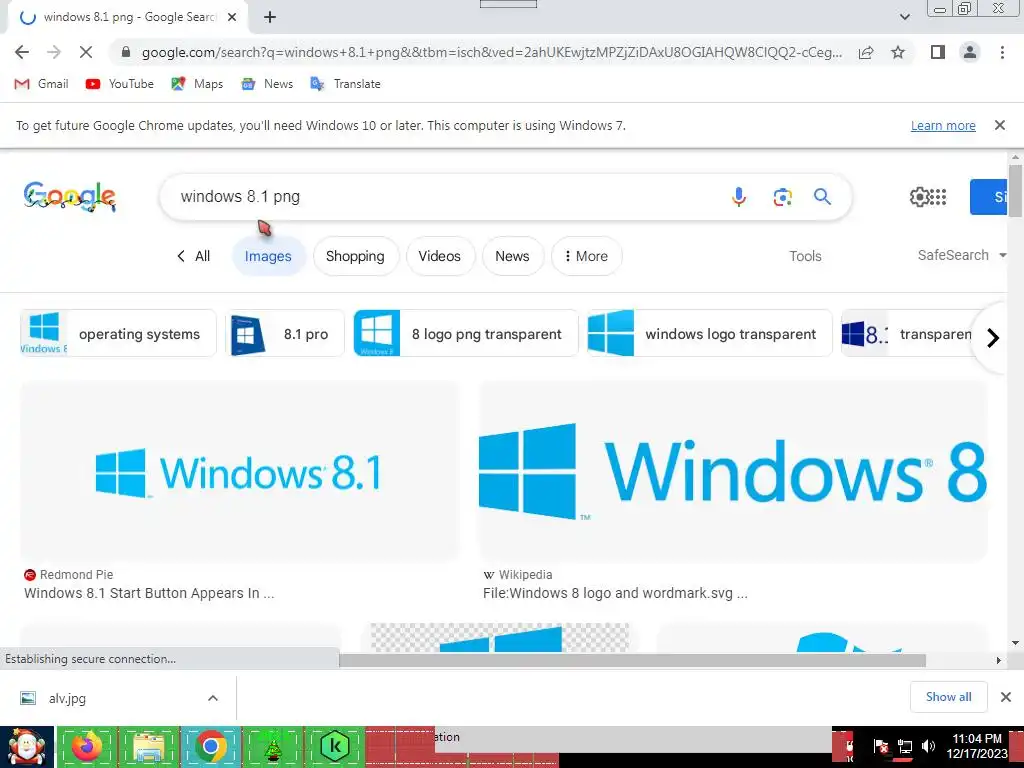
Task: Select the 'operating systems' suggestion chip
Action: pos(118,333)
